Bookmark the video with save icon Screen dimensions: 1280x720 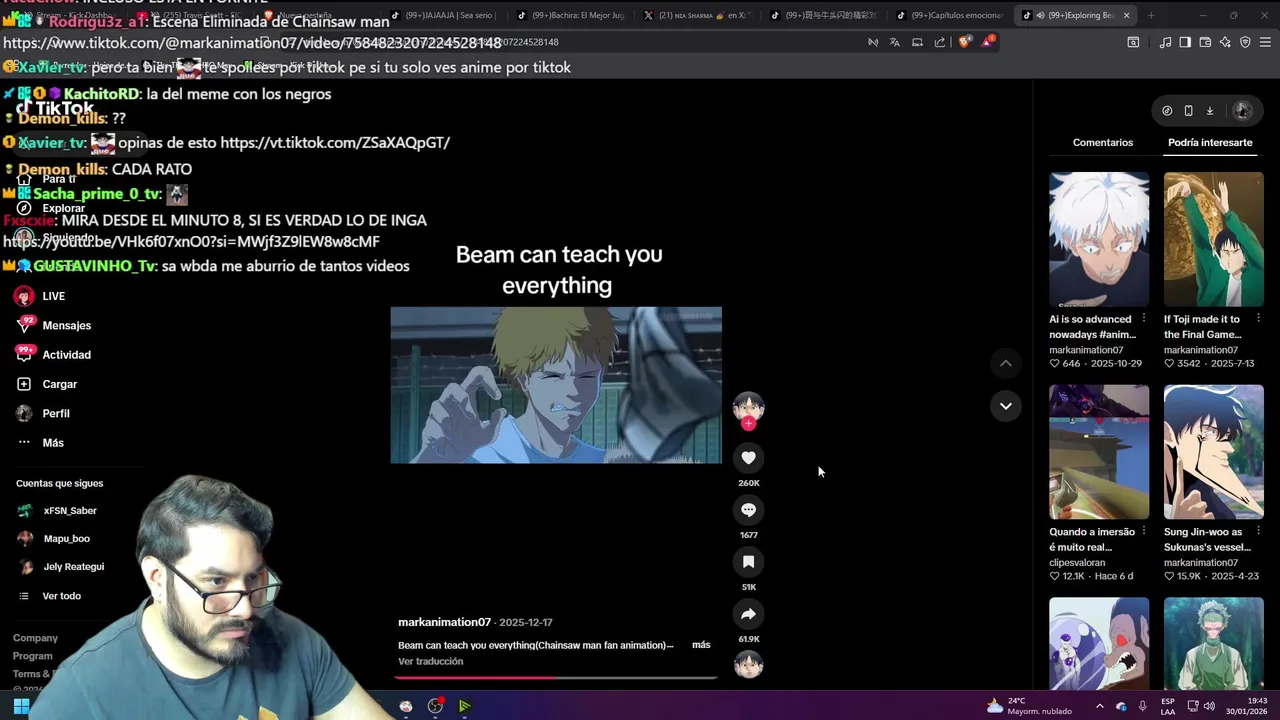click(x=748, y=562)
